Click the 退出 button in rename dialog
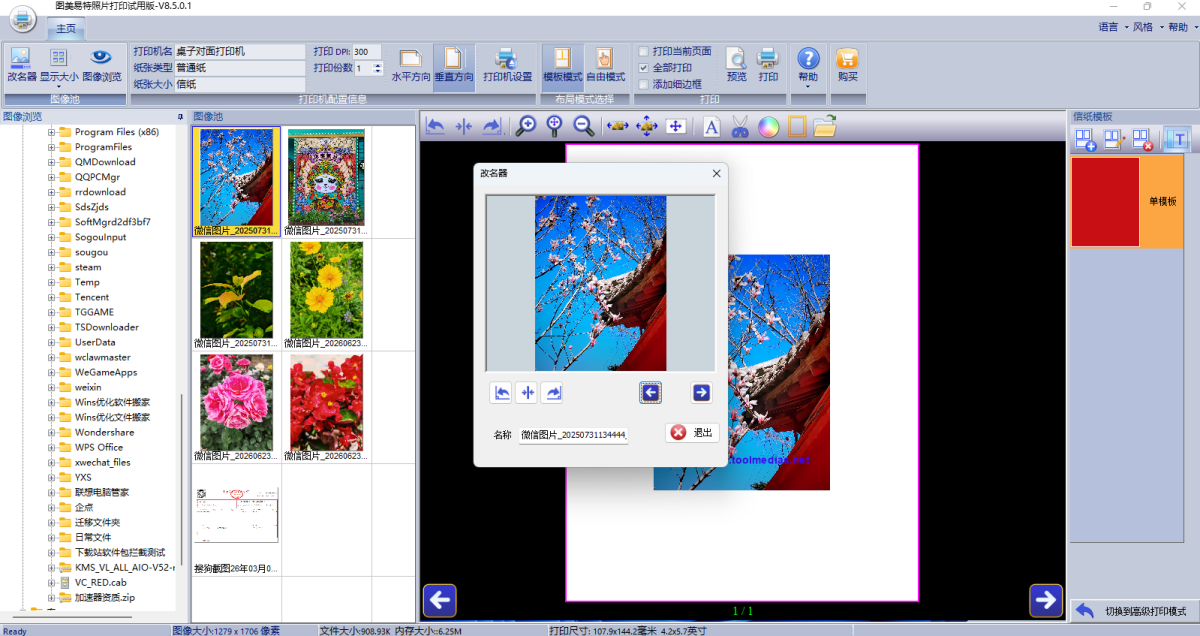 [692, 432]
